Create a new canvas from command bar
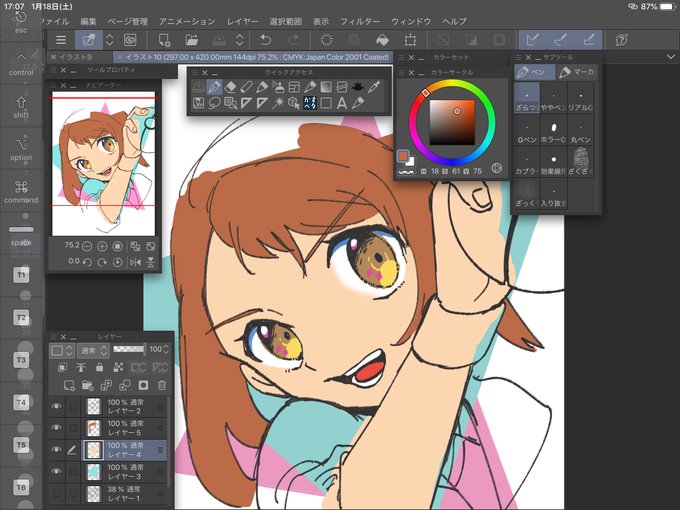This screenshot has height=510, width=680. 164,40
